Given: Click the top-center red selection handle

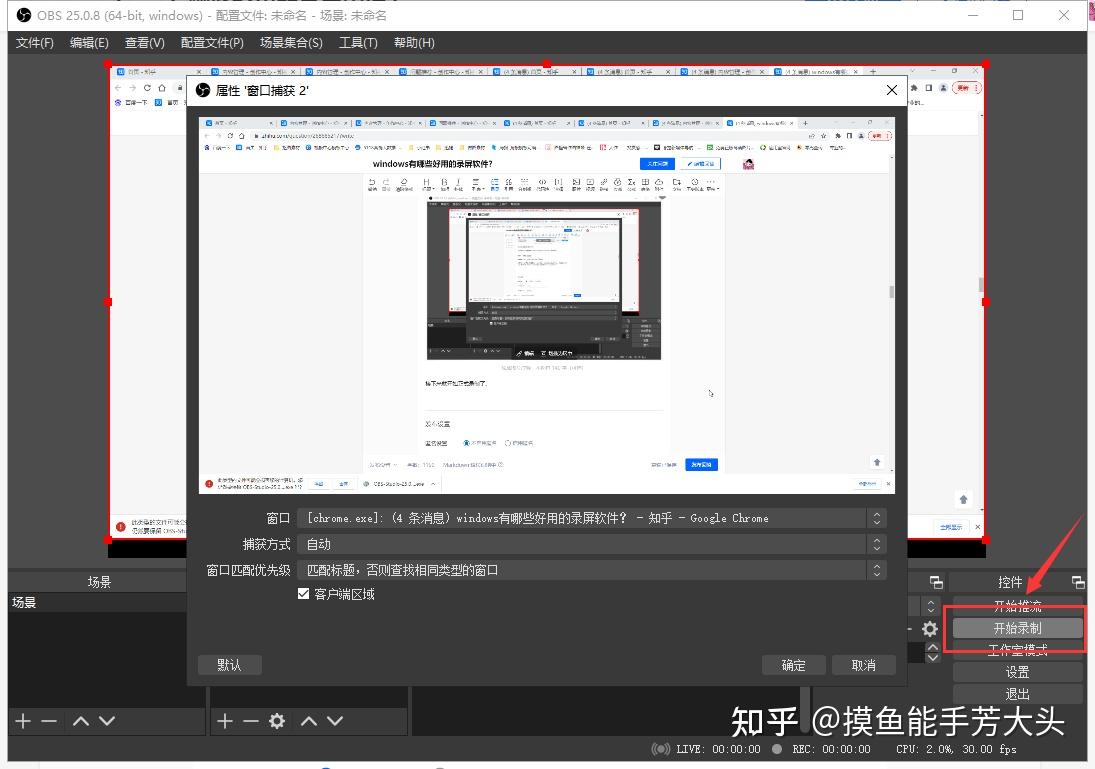Looking at the screenshot, I should [547, 64].
